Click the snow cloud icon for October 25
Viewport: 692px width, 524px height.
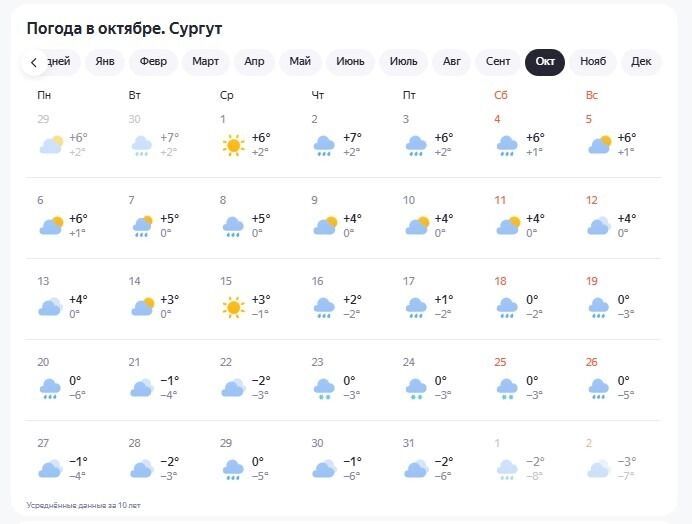[x=507, y=388]
